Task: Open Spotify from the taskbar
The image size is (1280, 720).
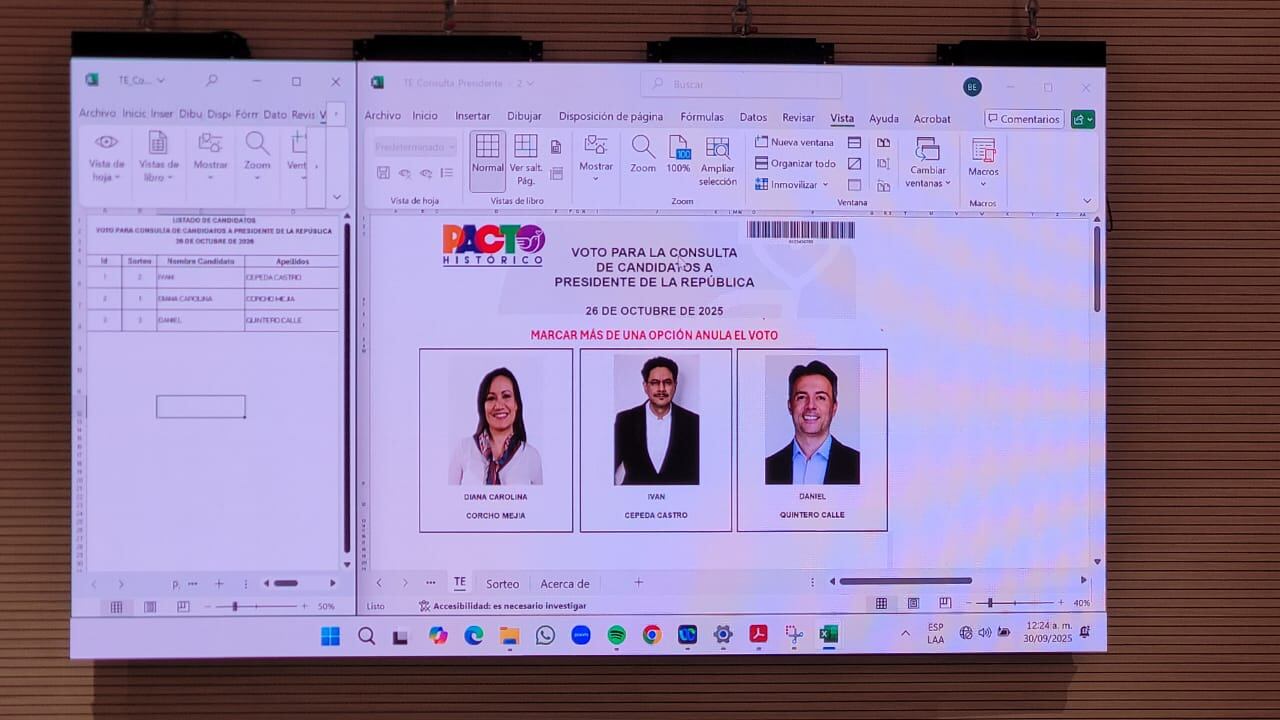Action: click(616, 635)
